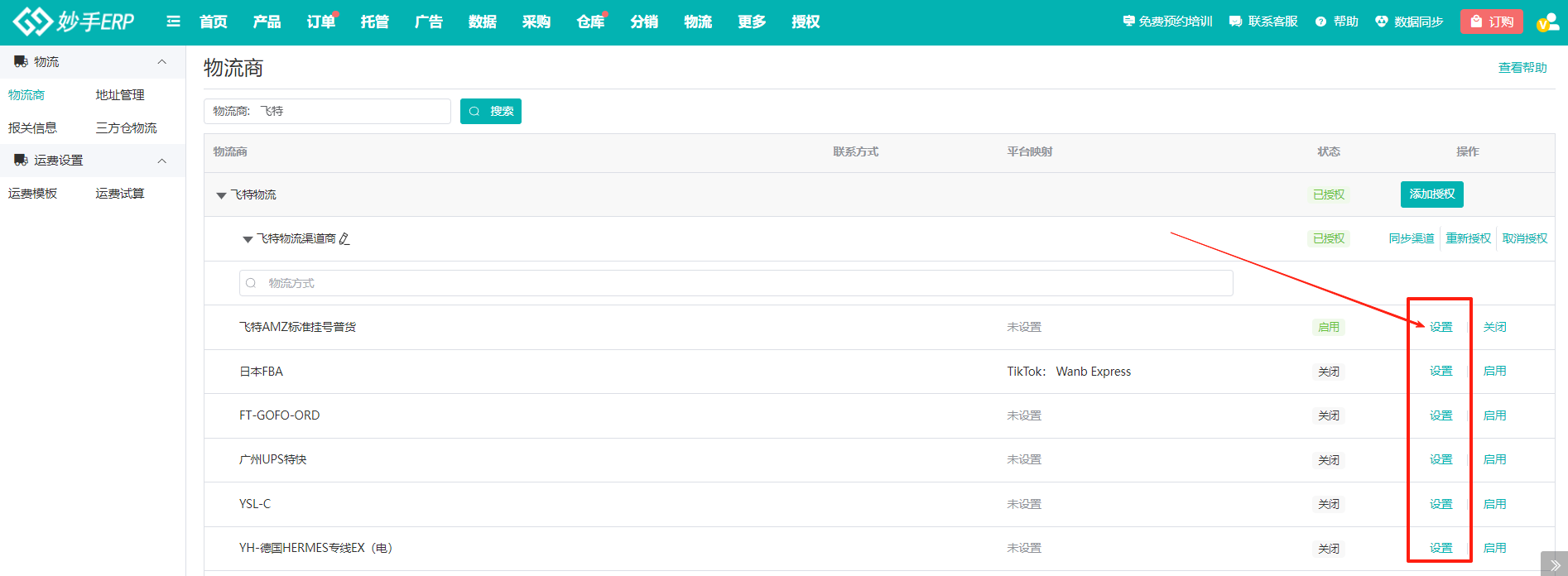Open the 仓库 menu

pos(590,22)
